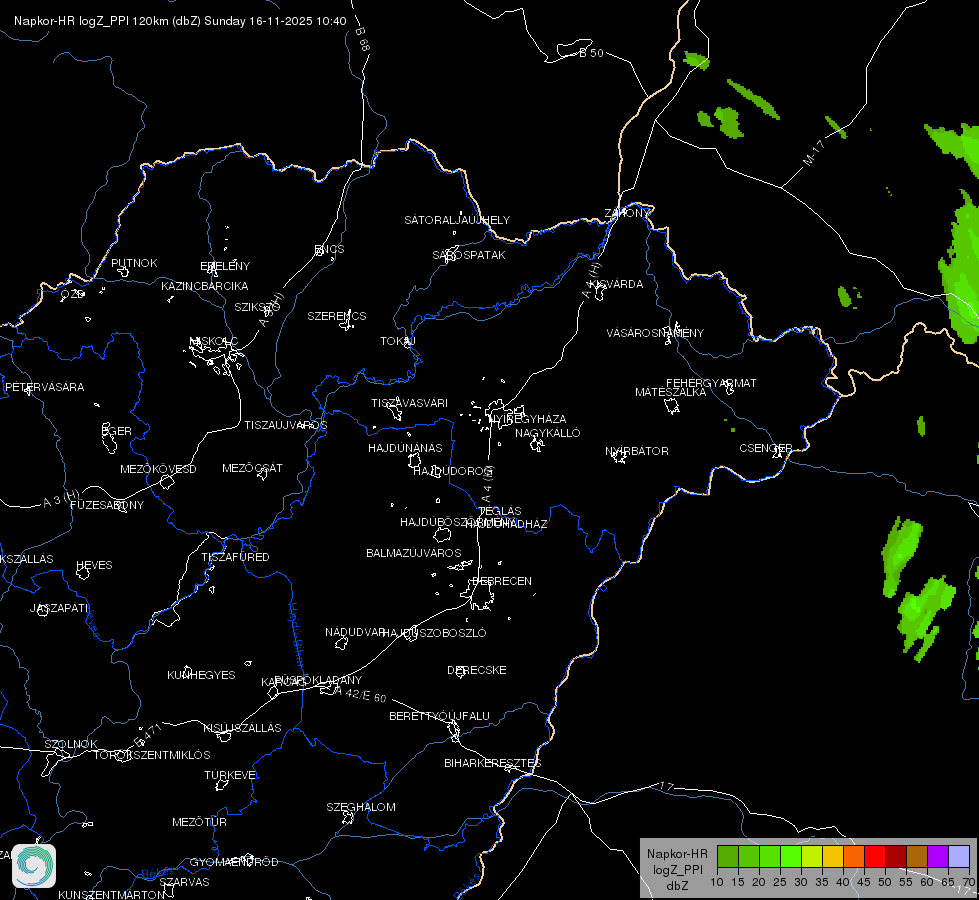Click the 'M-17' road label
The width and height of the screenshot is (979, 900).
(814, 153)
